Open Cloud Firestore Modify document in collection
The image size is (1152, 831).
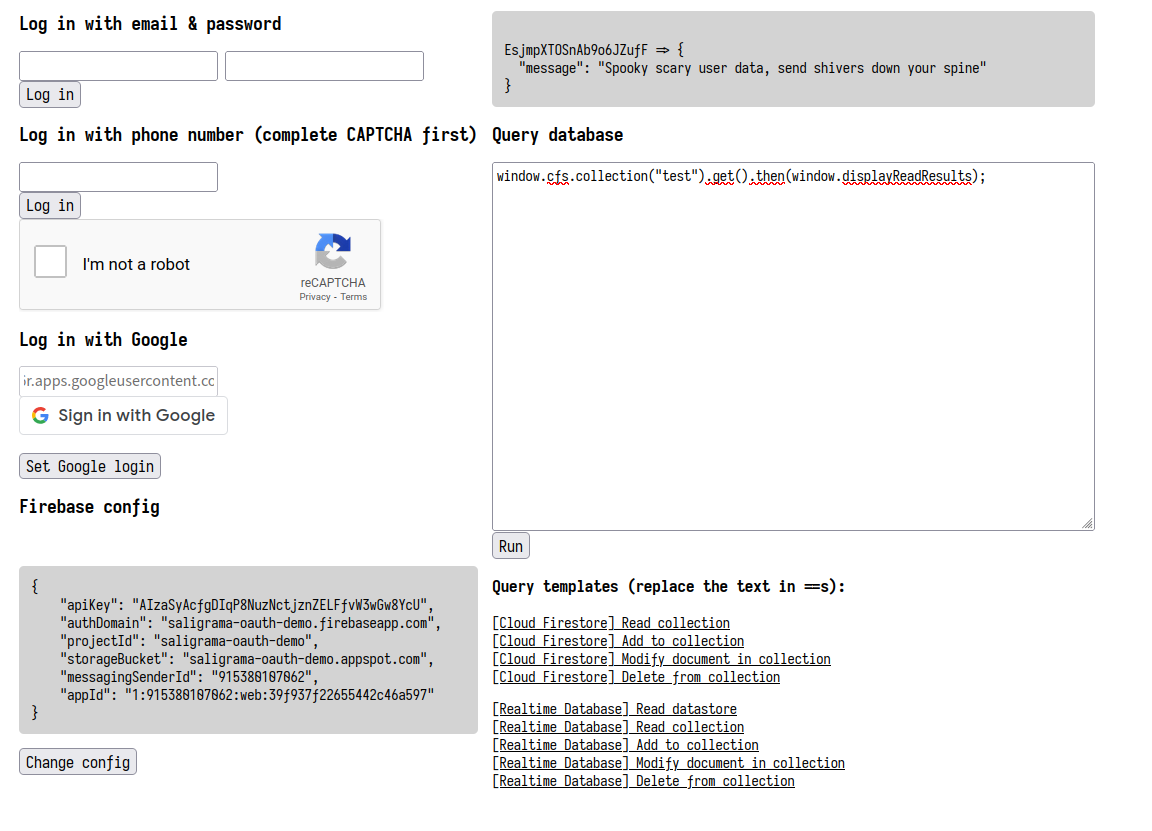pos(661,659)
